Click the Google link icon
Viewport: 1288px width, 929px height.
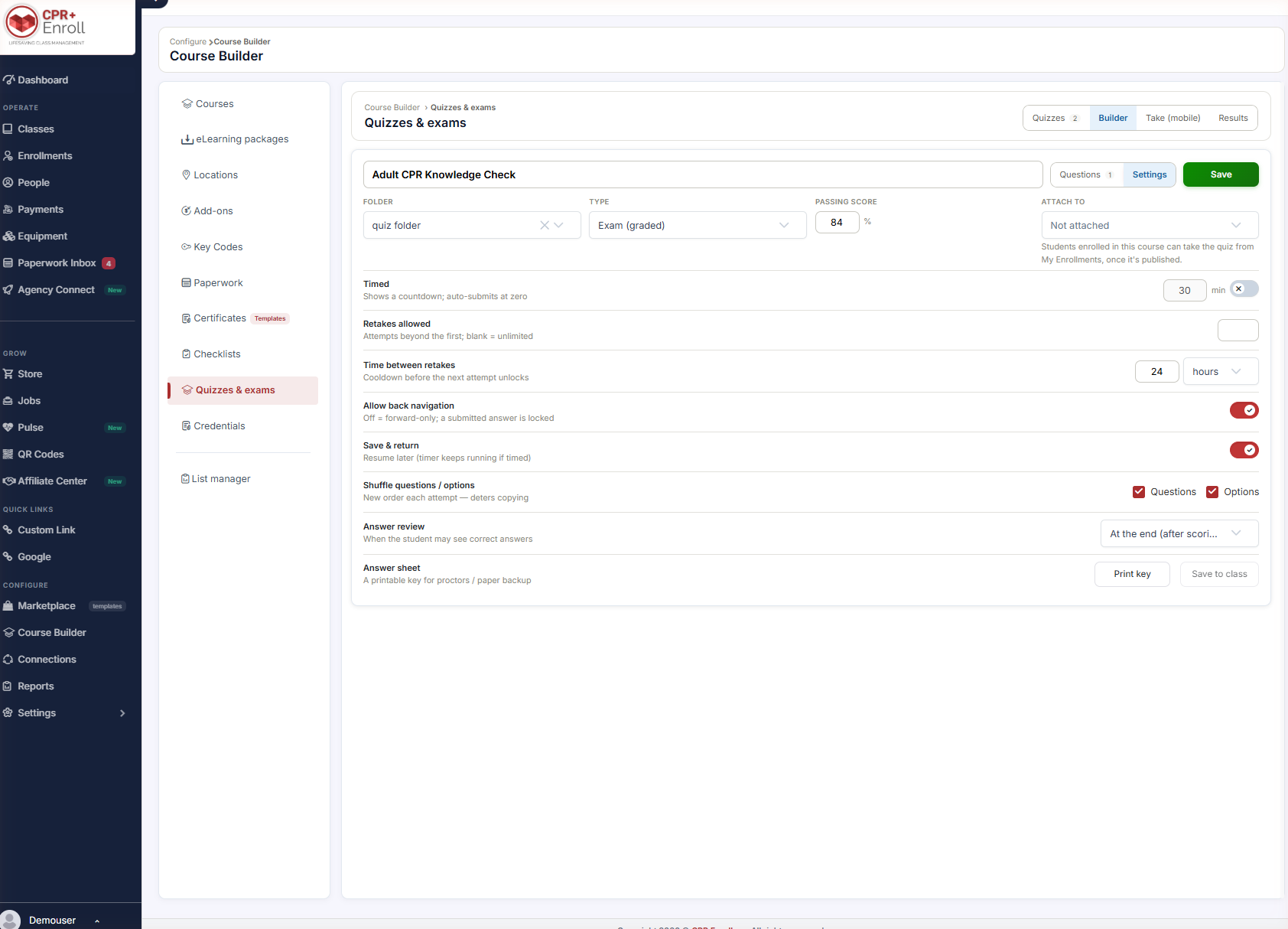(x=8, y=557)
